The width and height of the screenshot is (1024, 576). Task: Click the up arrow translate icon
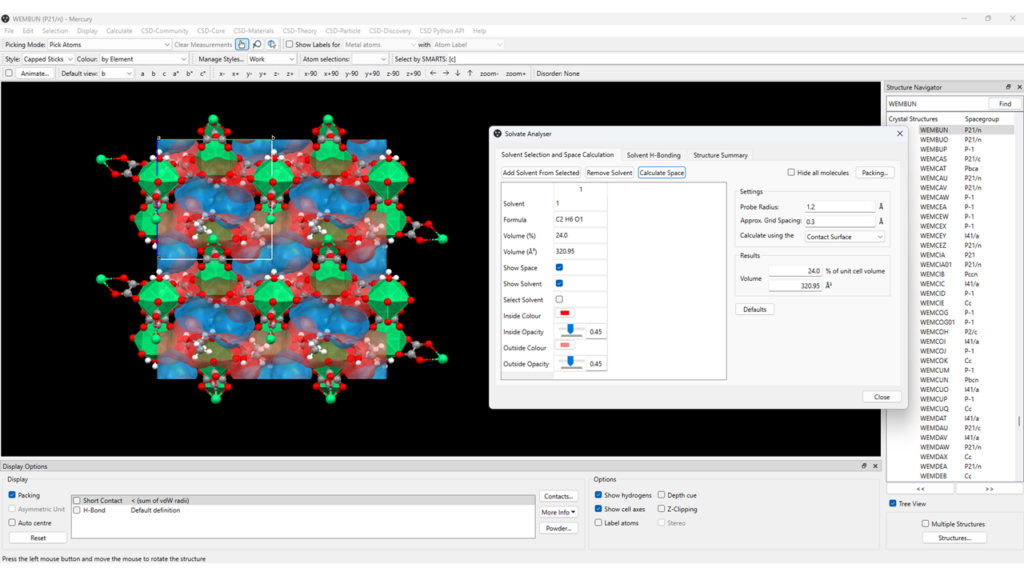click(470, 73)
